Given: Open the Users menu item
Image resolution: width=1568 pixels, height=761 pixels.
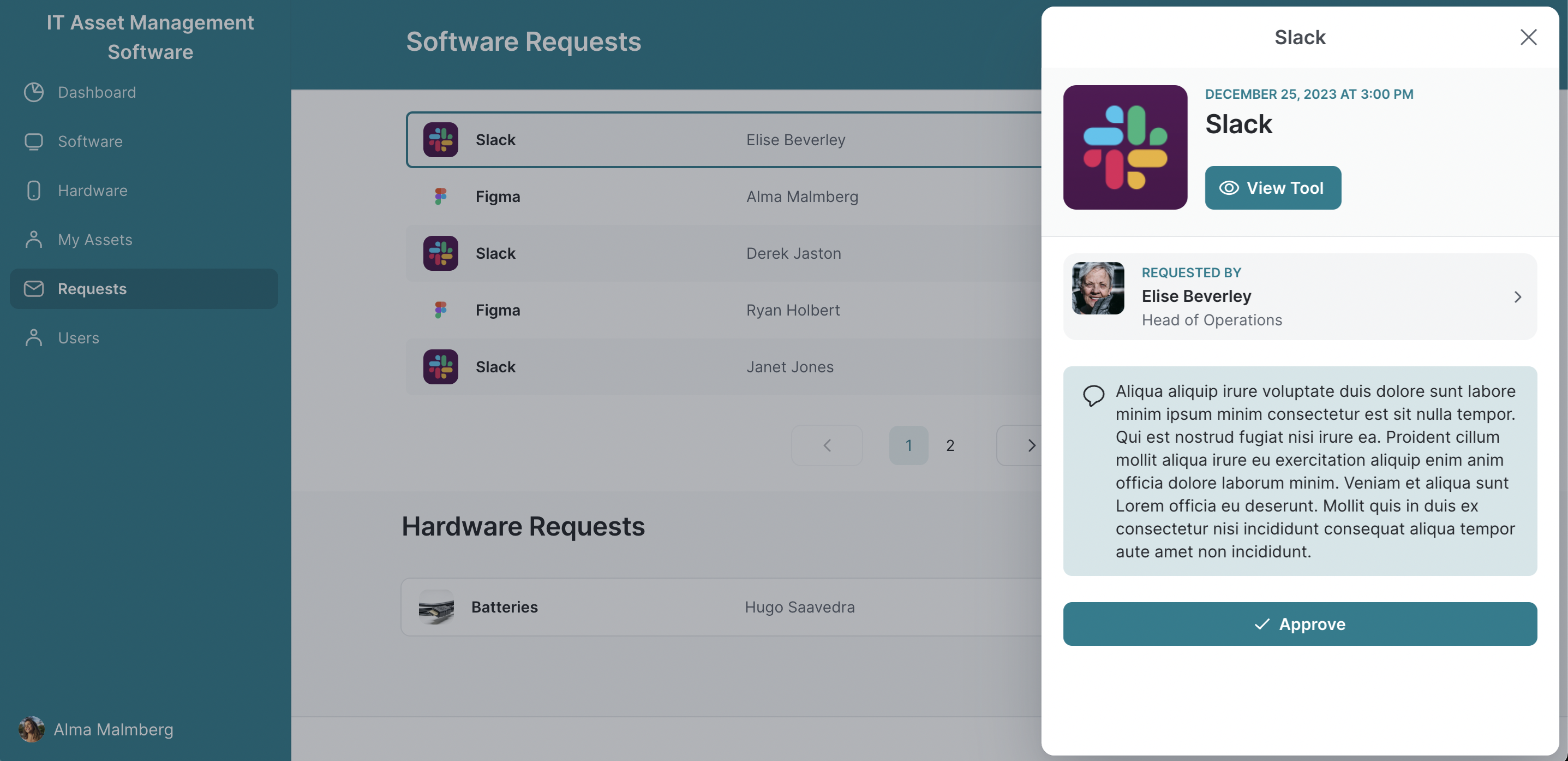Looking at the screenshot, I should tap(79, 337).
